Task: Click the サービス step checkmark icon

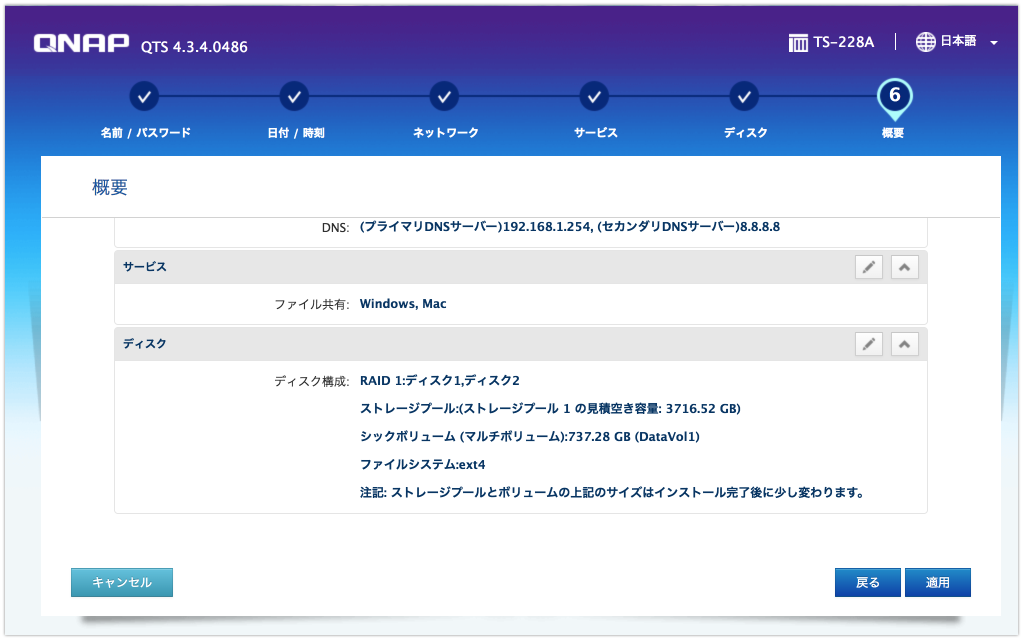Action: 594,96
